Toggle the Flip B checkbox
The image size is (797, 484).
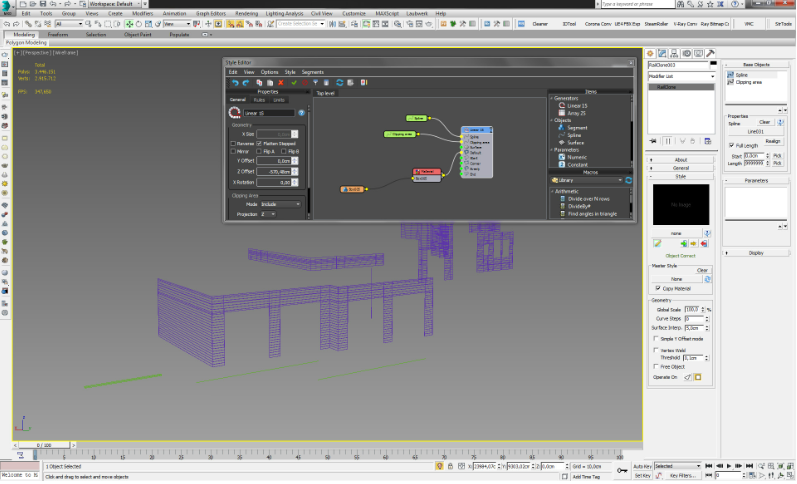pos(284,152)
